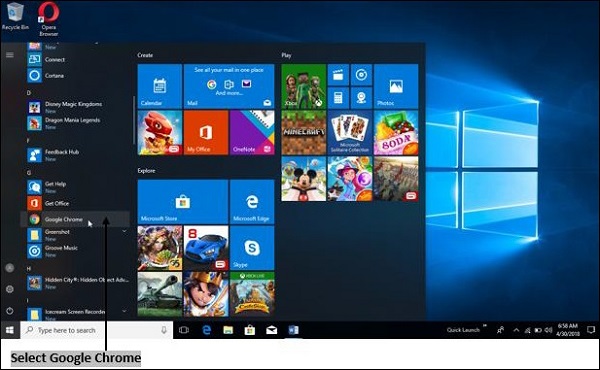Viewport: 600px width, 370px height.
Task: Click the Explore group header
Action: 147,171
